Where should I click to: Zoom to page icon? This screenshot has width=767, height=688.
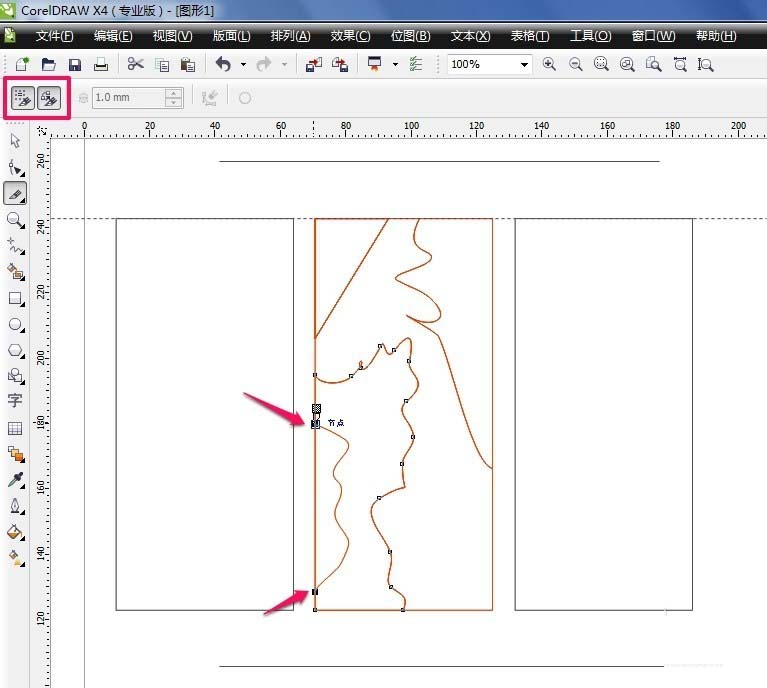click(654, 64)
